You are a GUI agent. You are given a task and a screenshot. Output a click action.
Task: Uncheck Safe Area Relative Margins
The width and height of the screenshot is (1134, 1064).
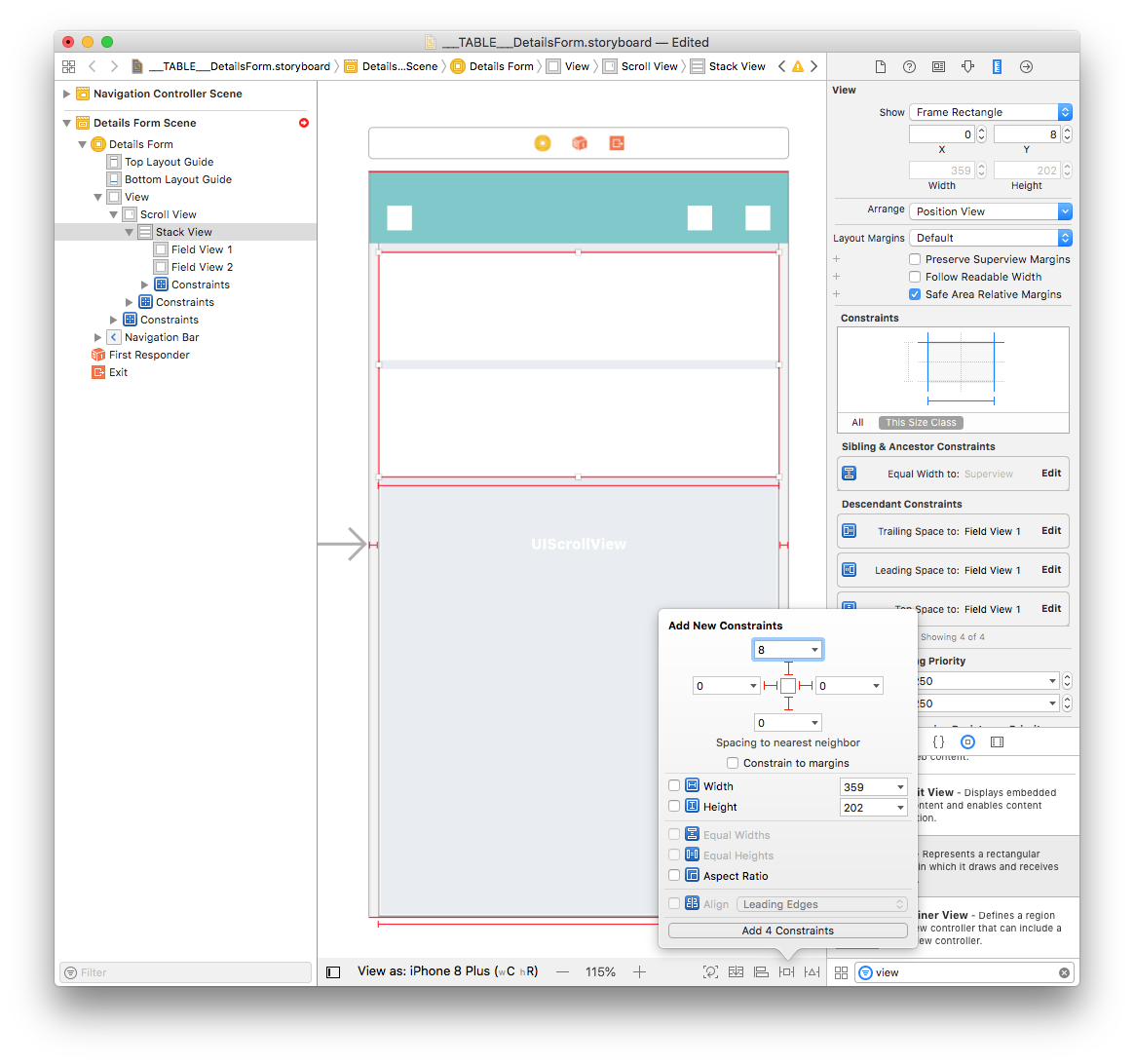[915, 294]
